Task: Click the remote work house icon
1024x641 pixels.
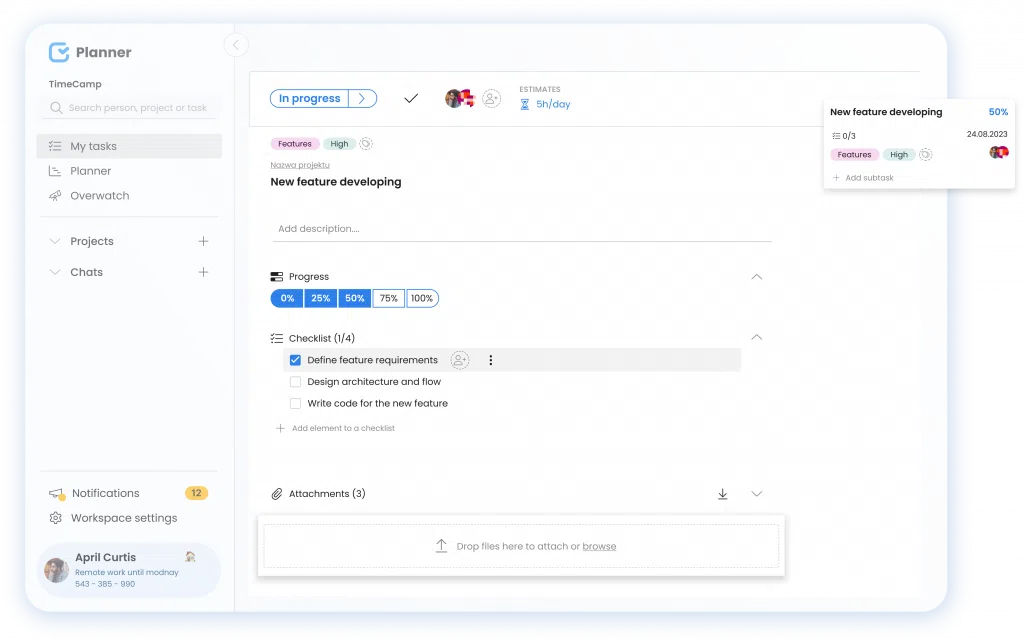Action: (x=190, y=557)
